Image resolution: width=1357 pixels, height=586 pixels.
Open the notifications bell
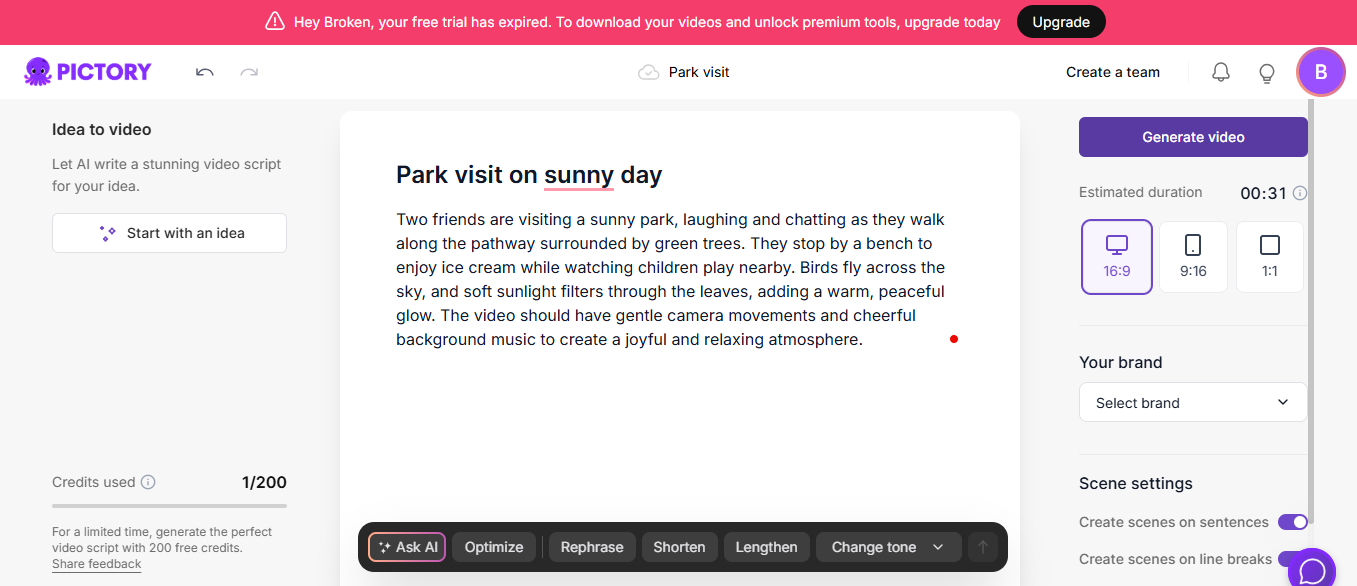pos(1220,72)
